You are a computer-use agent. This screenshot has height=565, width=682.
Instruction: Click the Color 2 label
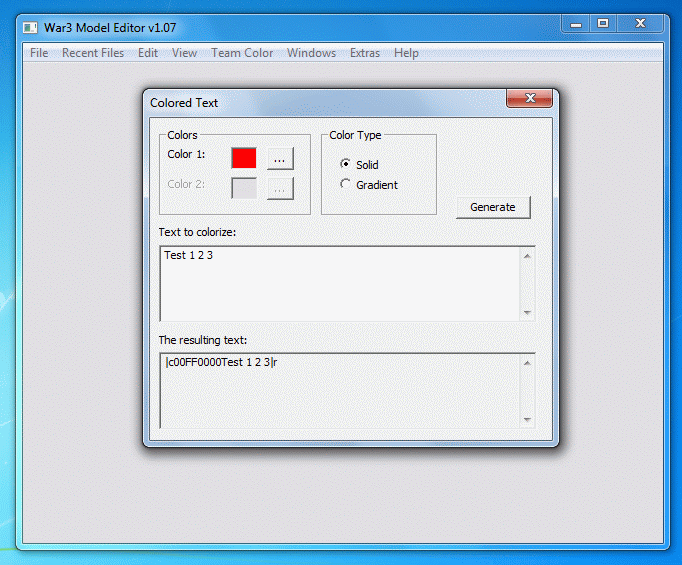[x=186, y=184]
